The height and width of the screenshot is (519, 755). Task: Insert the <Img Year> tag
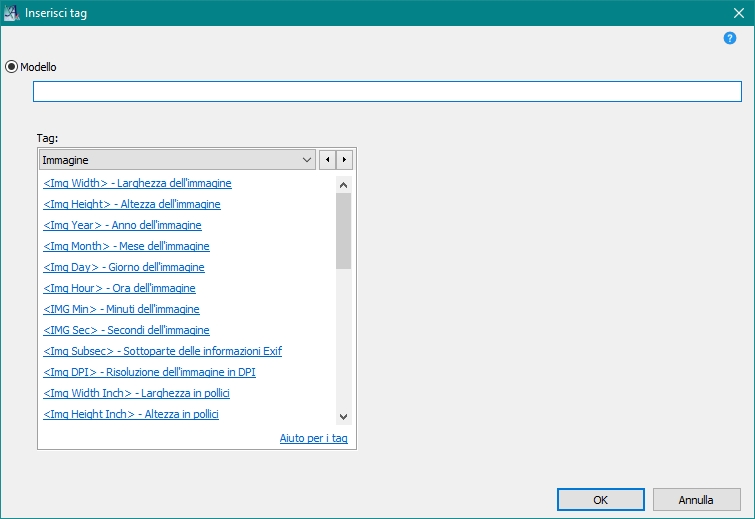click(122, 225)
